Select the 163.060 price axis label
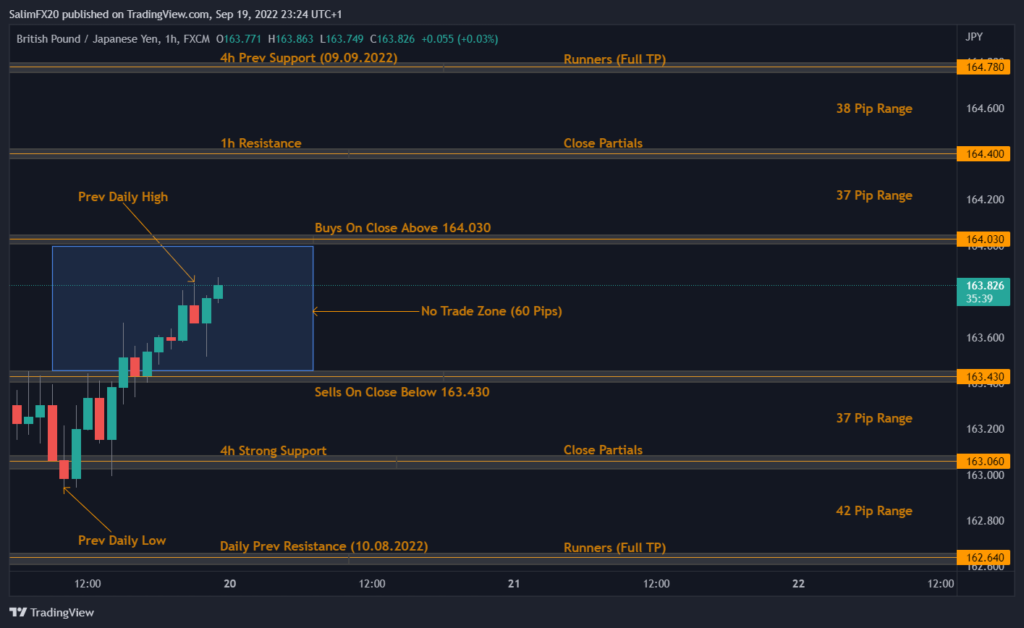The height and width of the screenshot is (628, 1024). pyautogui.click(x=983, y=461)
